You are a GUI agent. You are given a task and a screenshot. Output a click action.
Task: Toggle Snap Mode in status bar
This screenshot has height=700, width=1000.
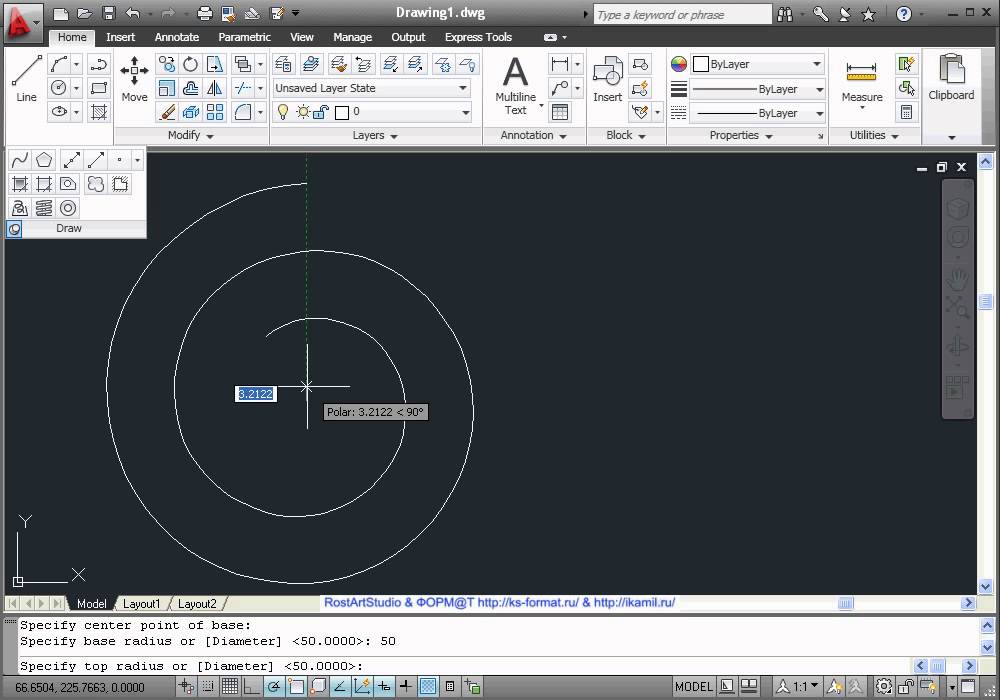point(208,687)
